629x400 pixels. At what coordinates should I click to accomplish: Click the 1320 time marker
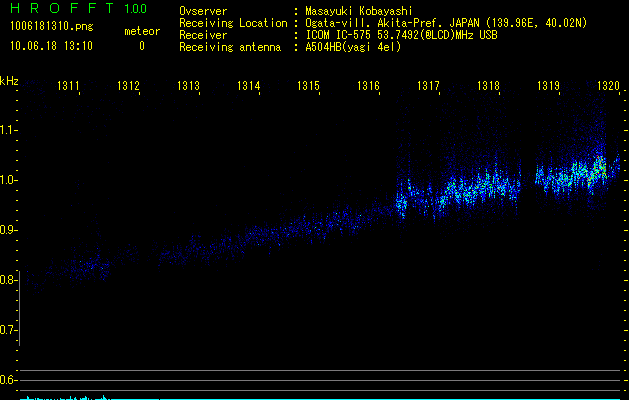pos(608,86)
